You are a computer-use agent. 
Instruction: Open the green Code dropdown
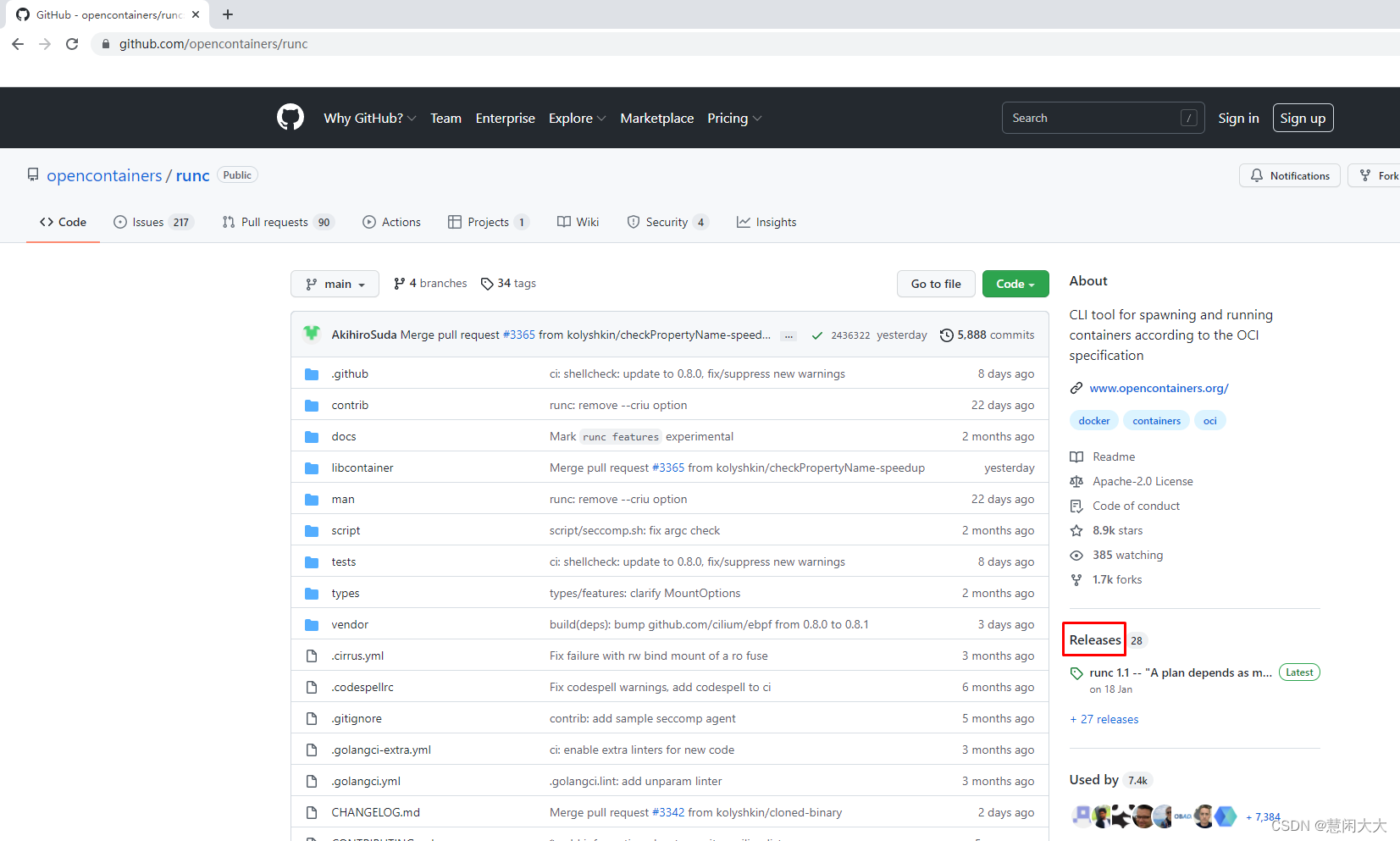(x=1015, y=283)
